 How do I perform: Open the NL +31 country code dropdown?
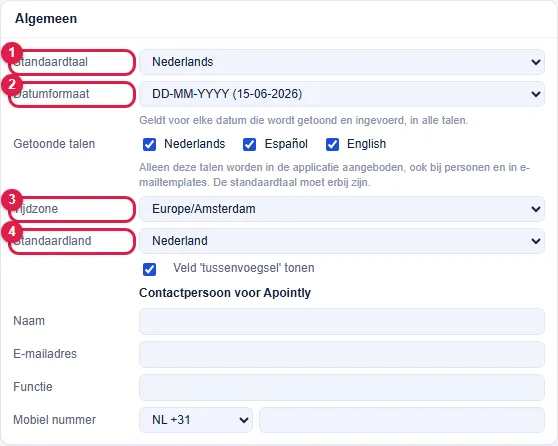196,420
